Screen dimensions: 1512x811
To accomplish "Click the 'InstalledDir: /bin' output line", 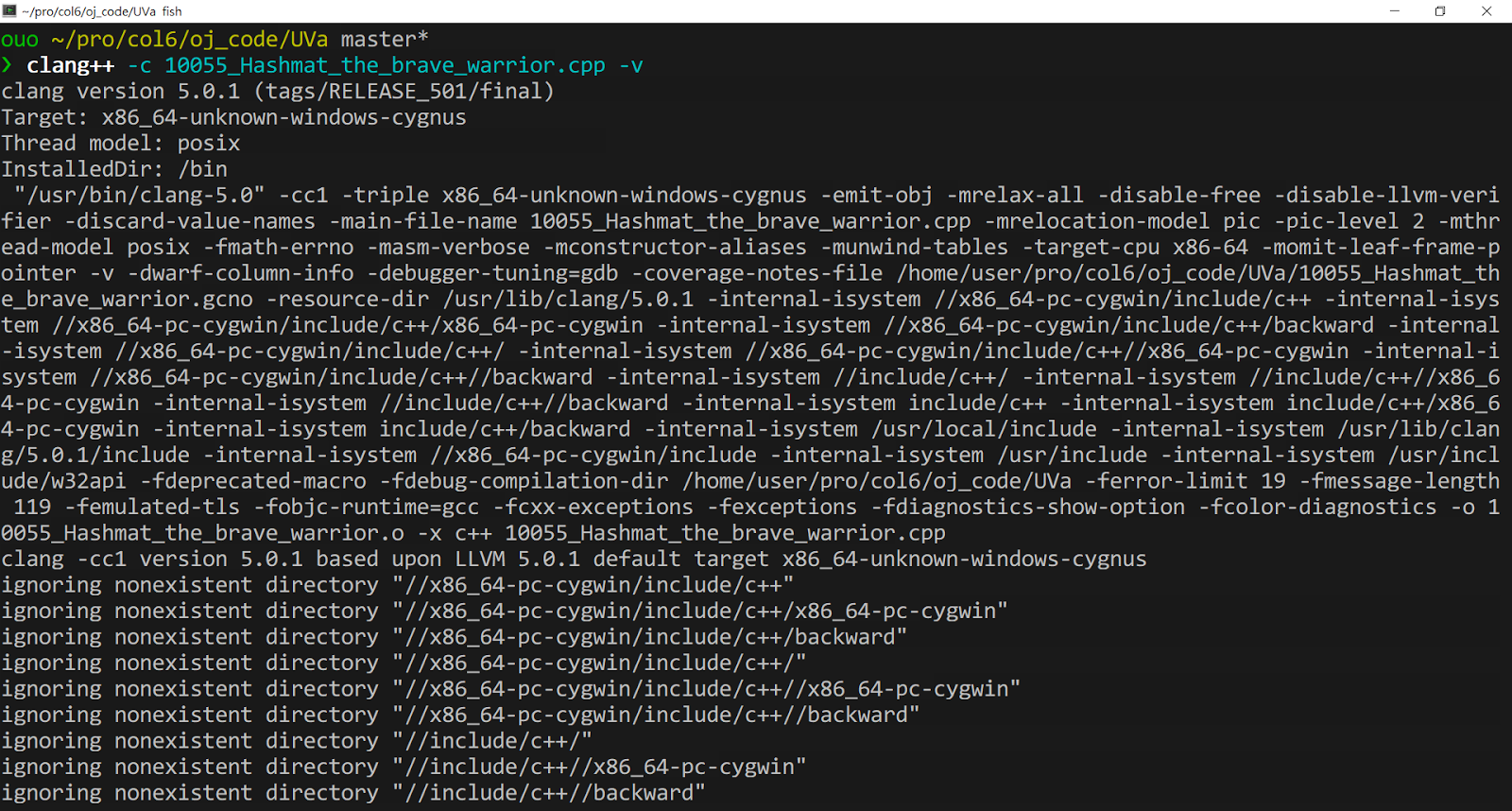I will pos(114,169).
